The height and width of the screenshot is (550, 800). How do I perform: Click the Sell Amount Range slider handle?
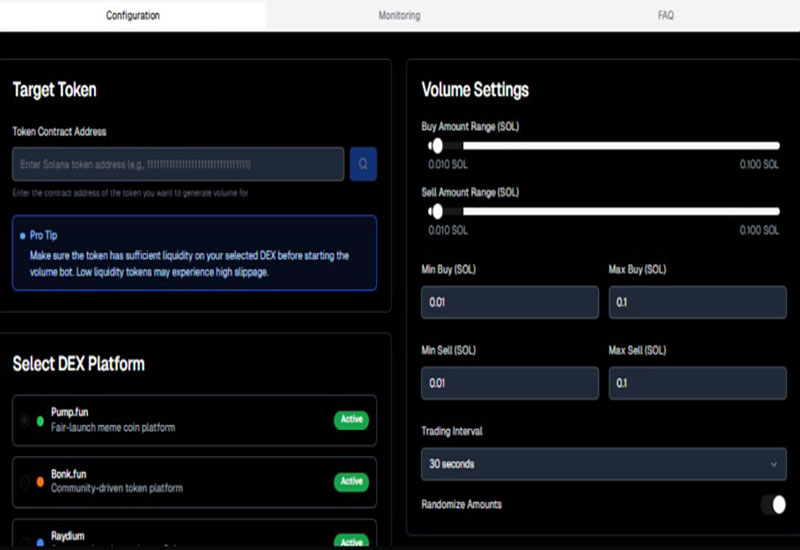coord(436,211)
